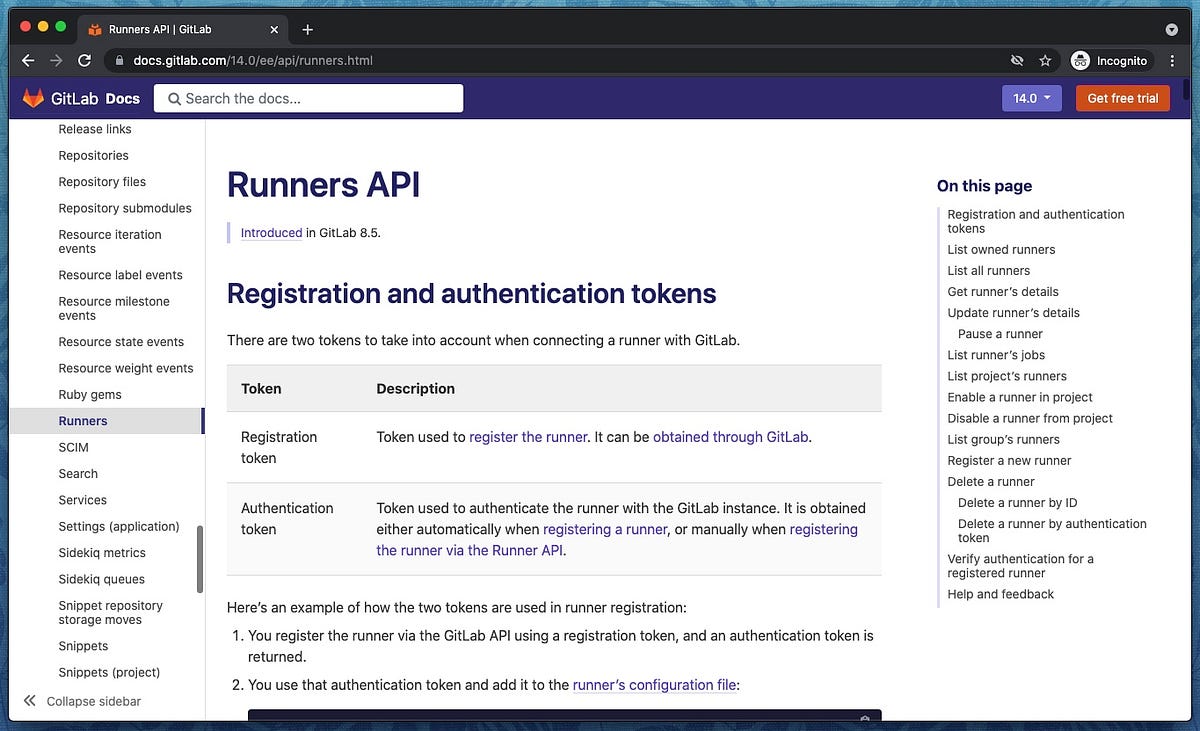The height and width of the screenshot is (731, 1200).
Task: Jump to Get runner's details section
Action: click(x=1003, y=292)
